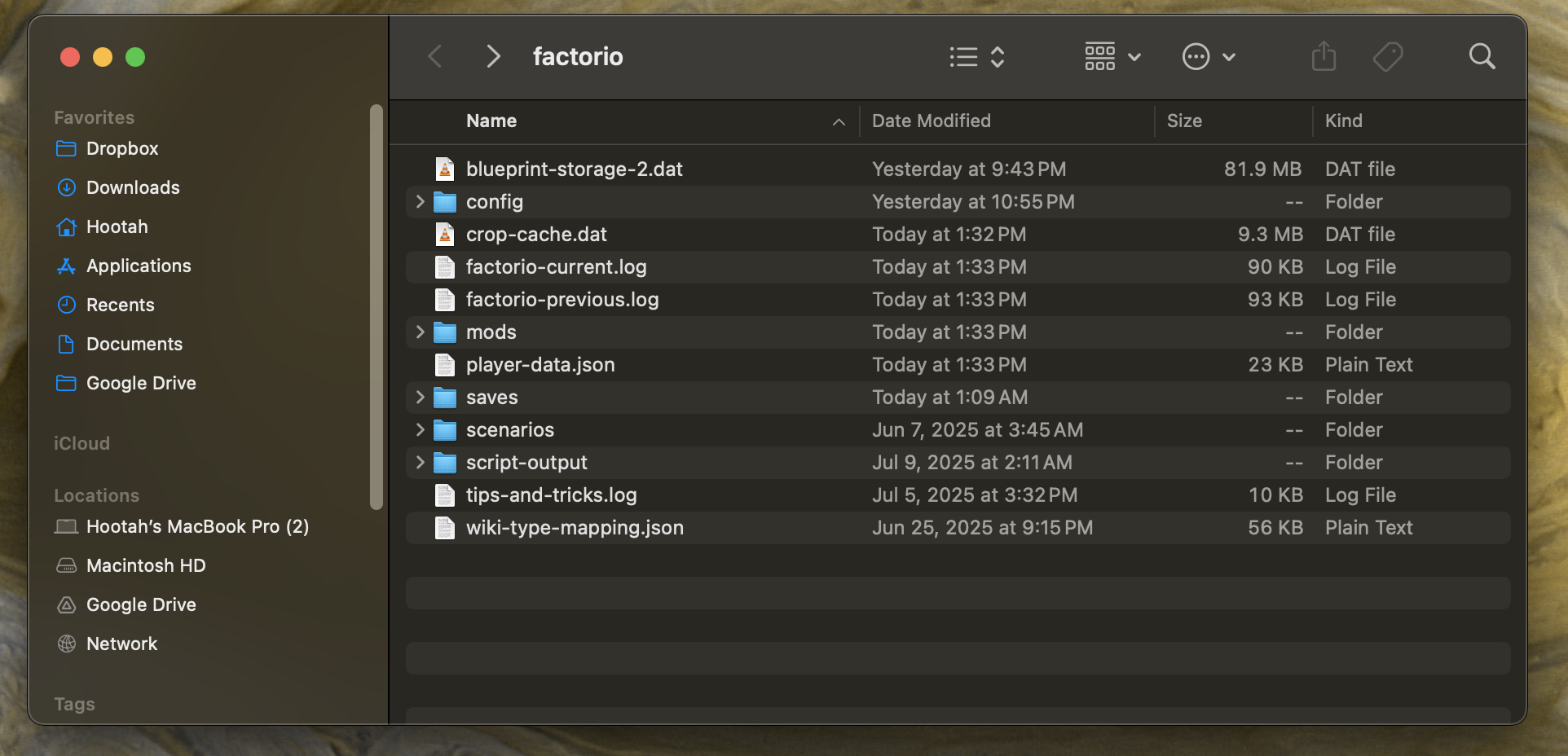Click the file name blueprint-storage-2.dat
Image resolution: width=1568 pixels, height=756 pixels.
pyautogui.click(x=574, y=169)
